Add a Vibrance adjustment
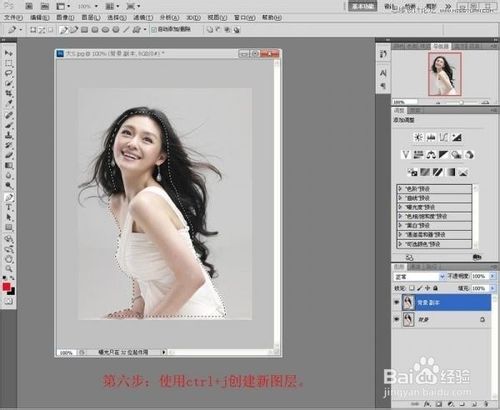500x410 pixels. [405, 155]
